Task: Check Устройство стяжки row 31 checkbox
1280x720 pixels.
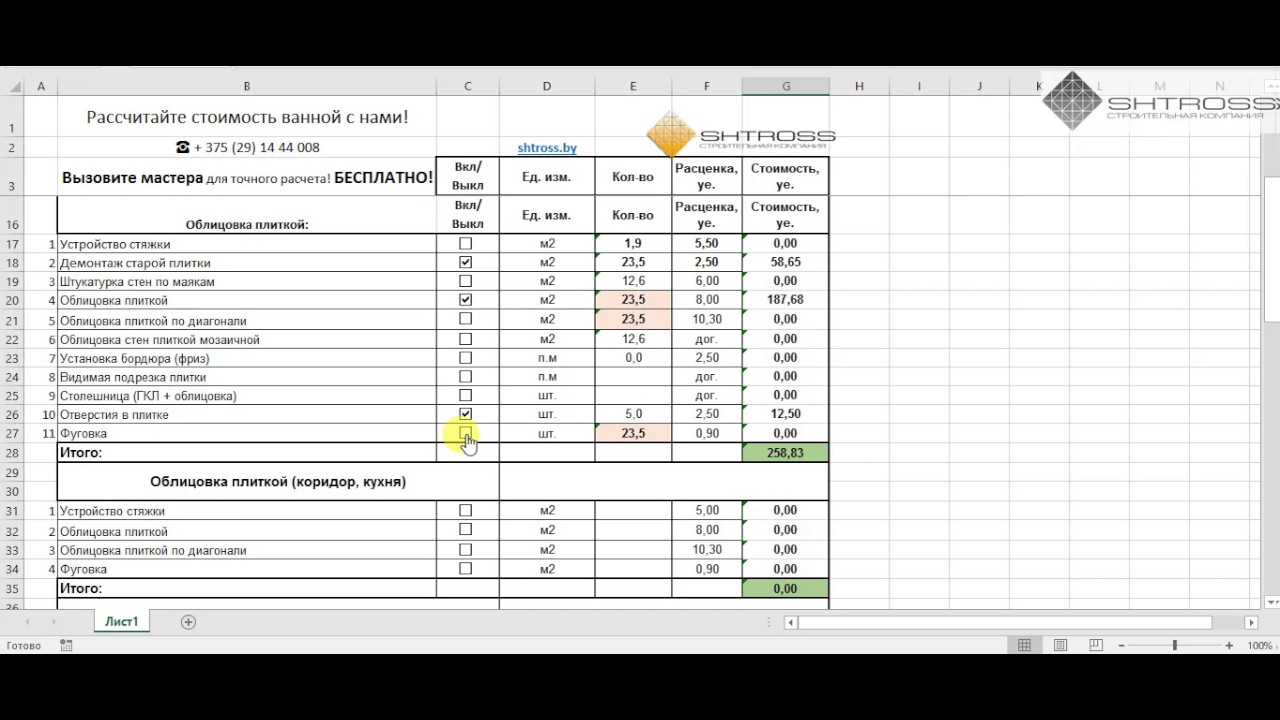Action: [465, 511]
